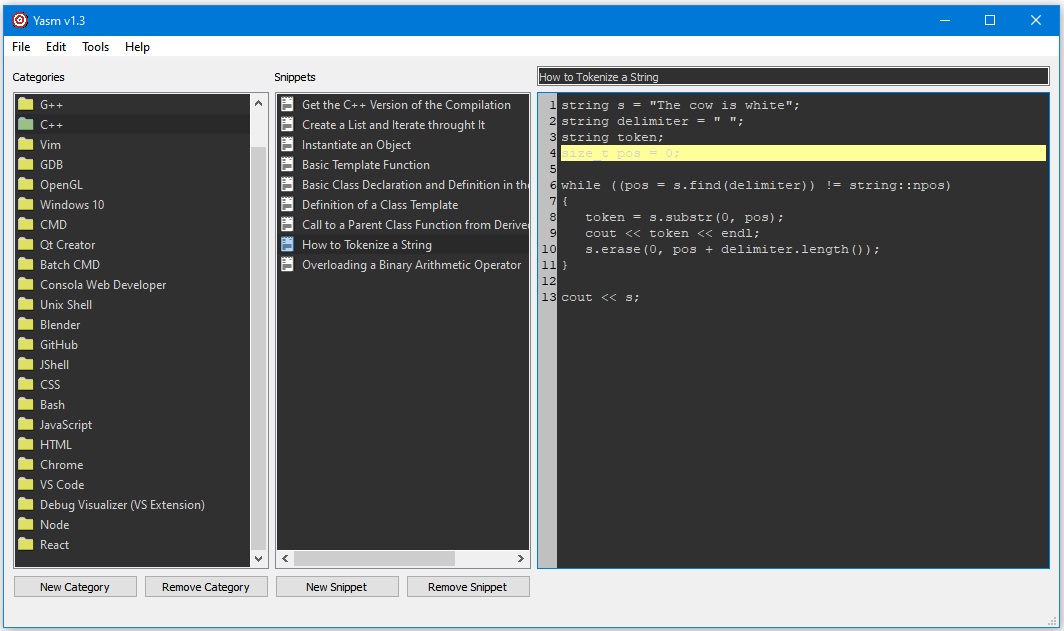Viewport: 1064px width, 631px height.
Task: Select the Consola Web Developer category
Action: (x=133, y=285)
